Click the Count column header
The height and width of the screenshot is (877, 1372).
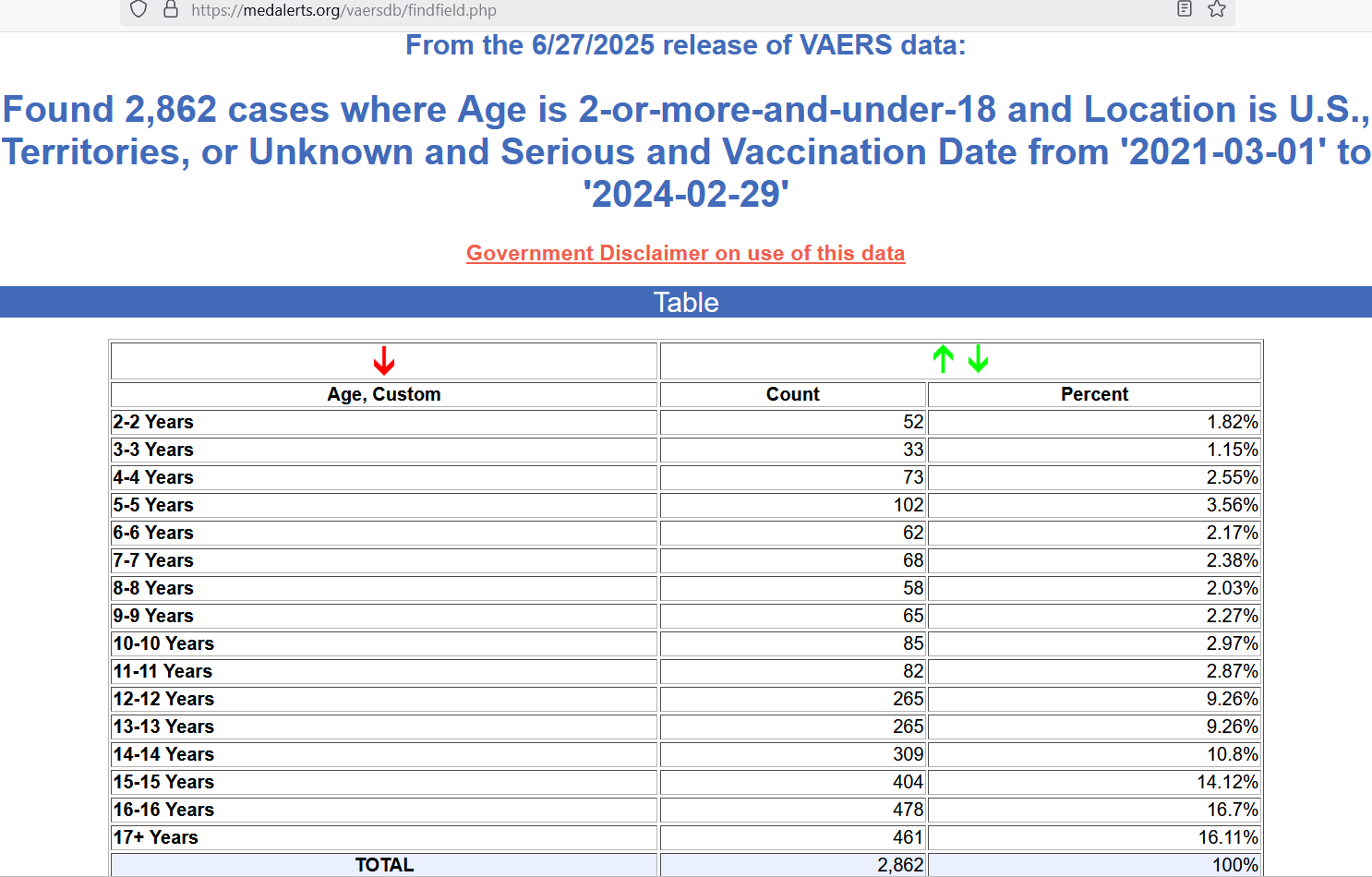pyautogui.click(x=793, y=394)
